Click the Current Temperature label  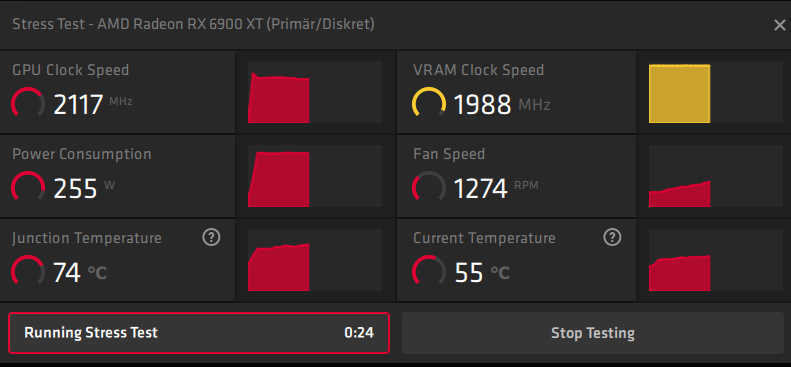click(x=484, y=238)
